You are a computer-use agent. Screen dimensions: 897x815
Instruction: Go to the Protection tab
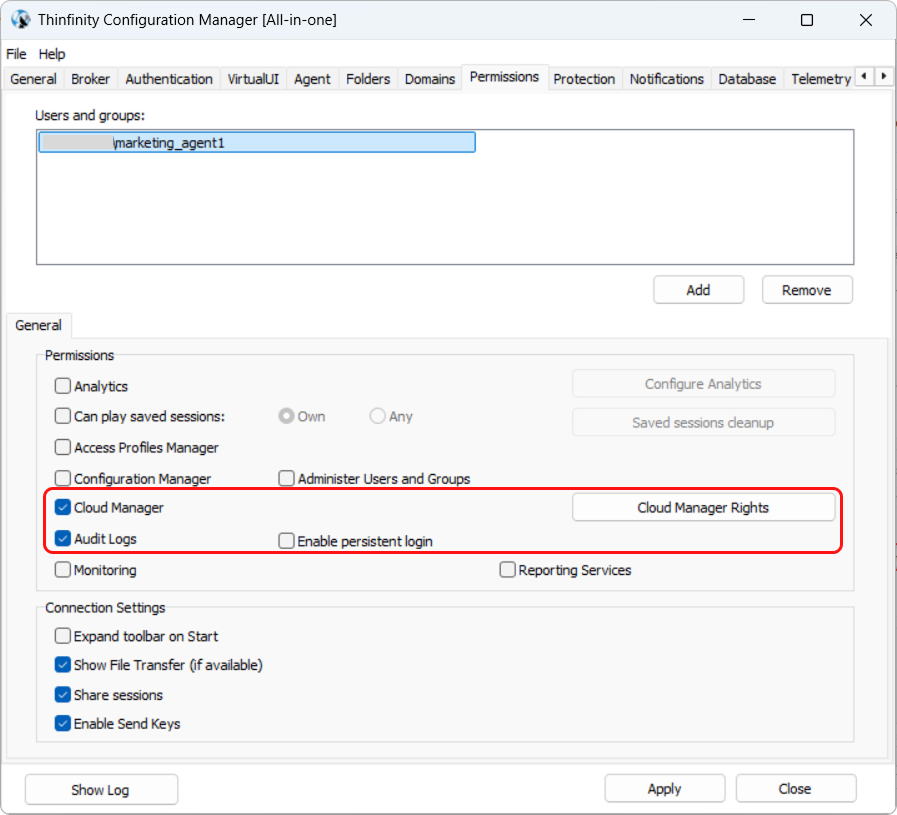click(584, 79)
